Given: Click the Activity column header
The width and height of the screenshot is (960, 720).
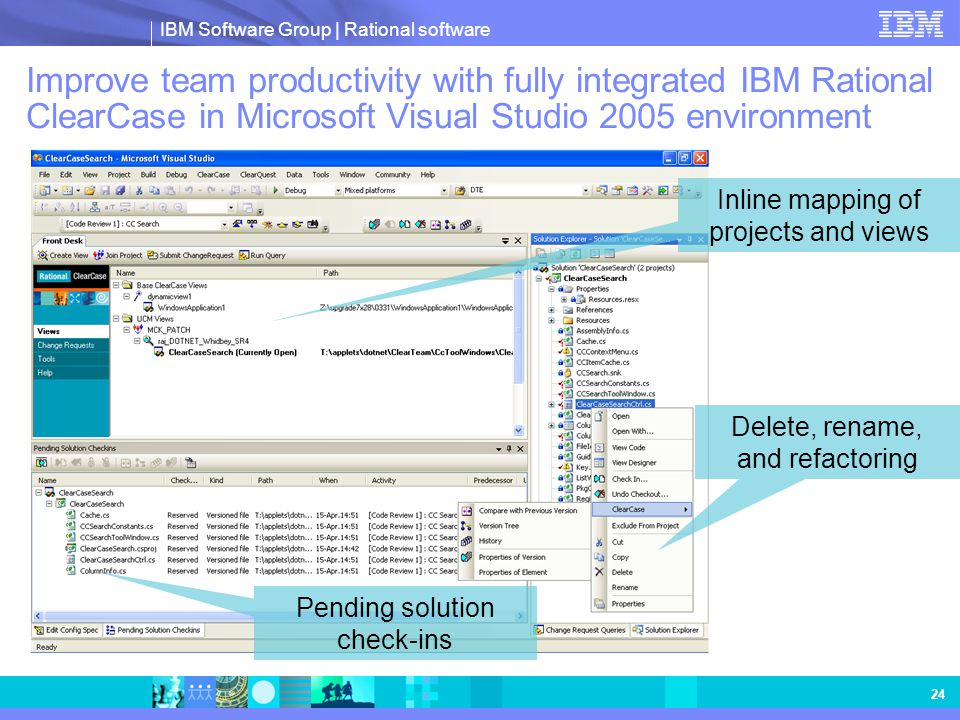Looking at the screenshot, I should pyautogui.click(x=418, y=481).
